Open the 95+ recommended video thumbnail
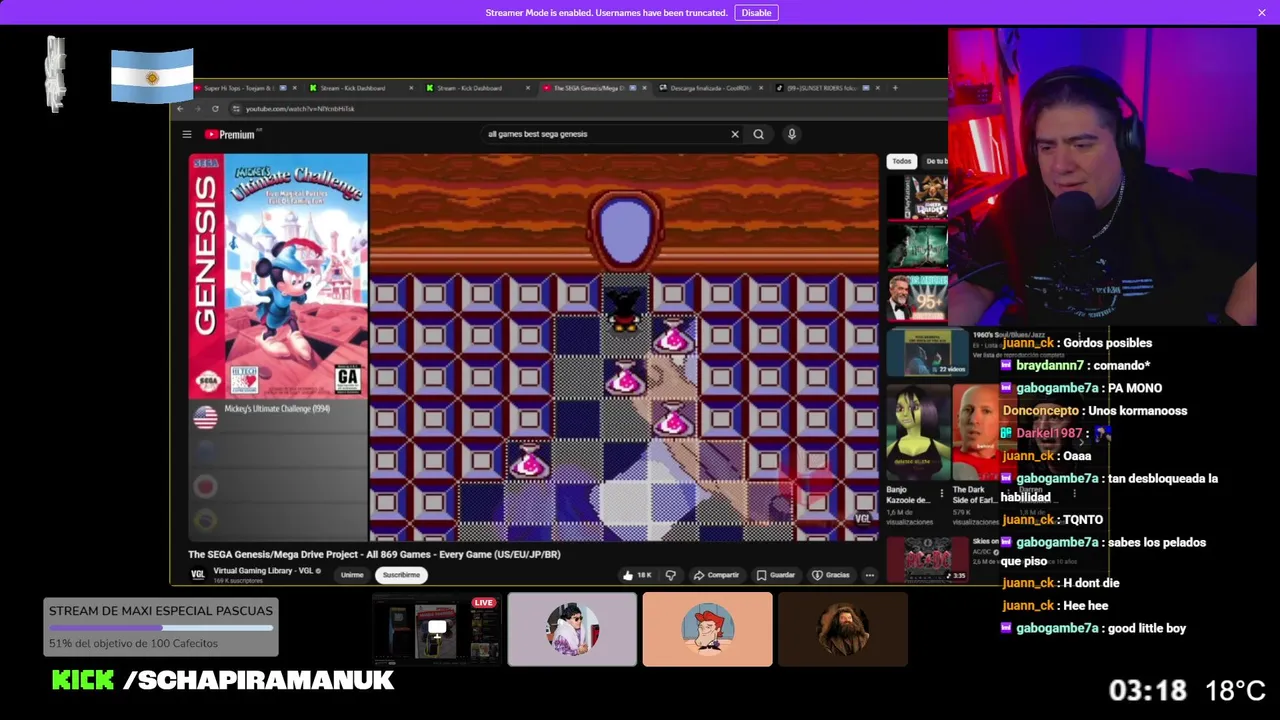This screenshot has height=720, width=1280. pos(917,298)
